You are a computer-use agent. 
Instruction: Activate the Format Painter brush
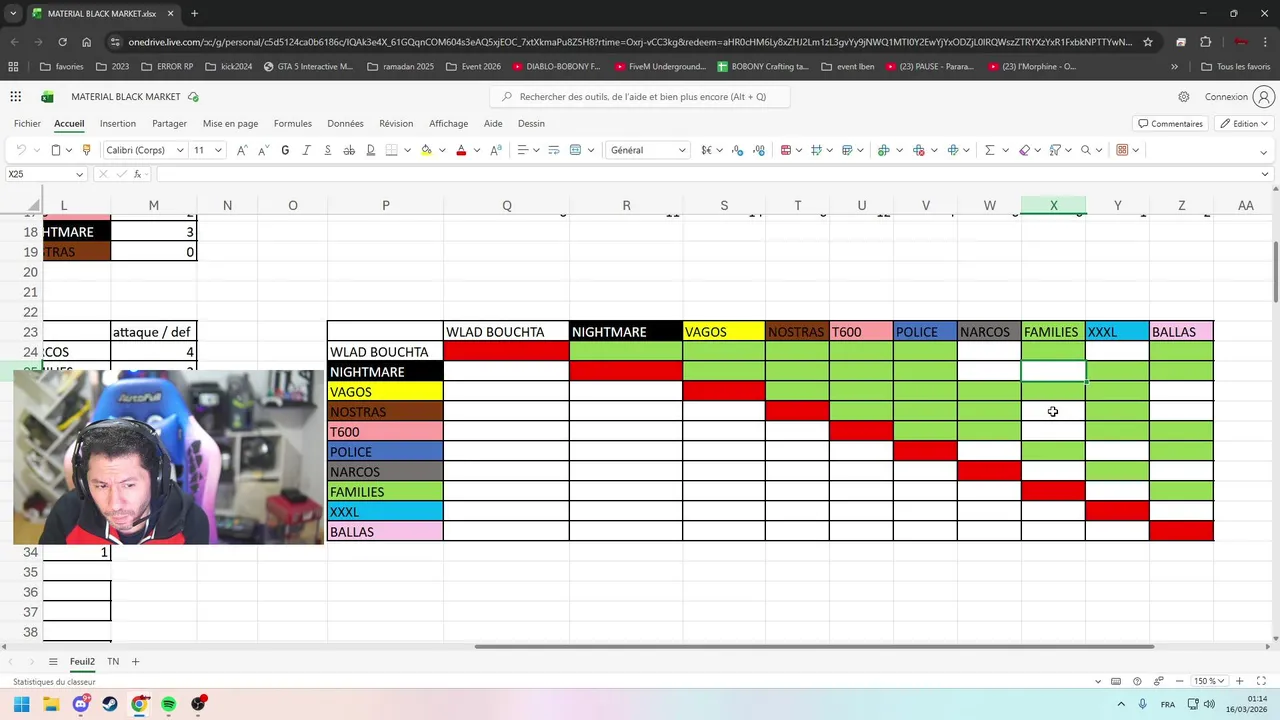[x=86, y=150]
